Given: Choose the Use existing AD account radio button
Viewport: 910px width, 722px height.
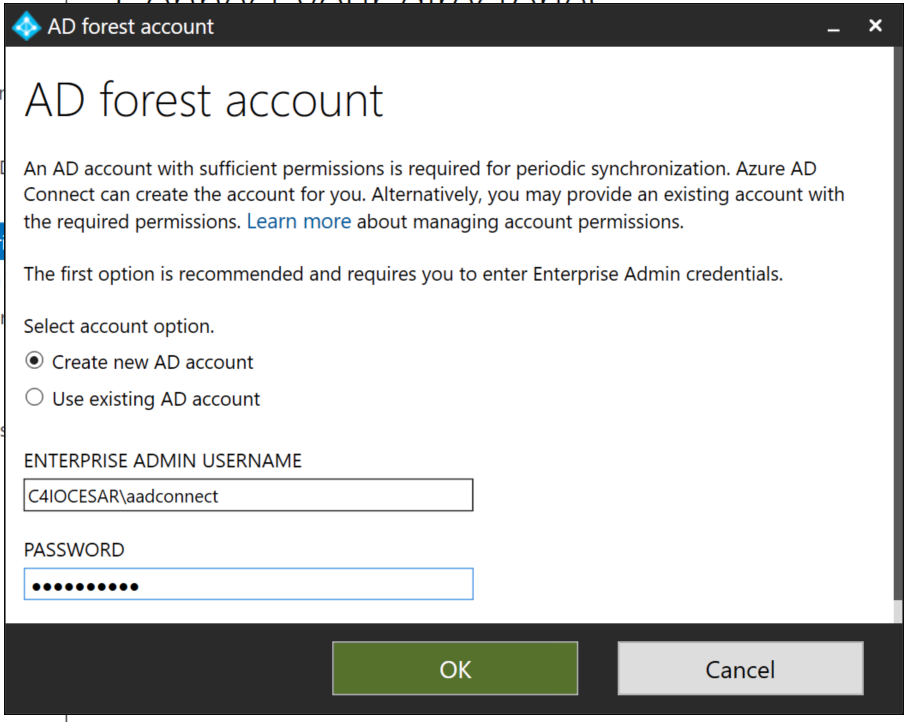Looking at the screenshot, I should tap(35, 398).
